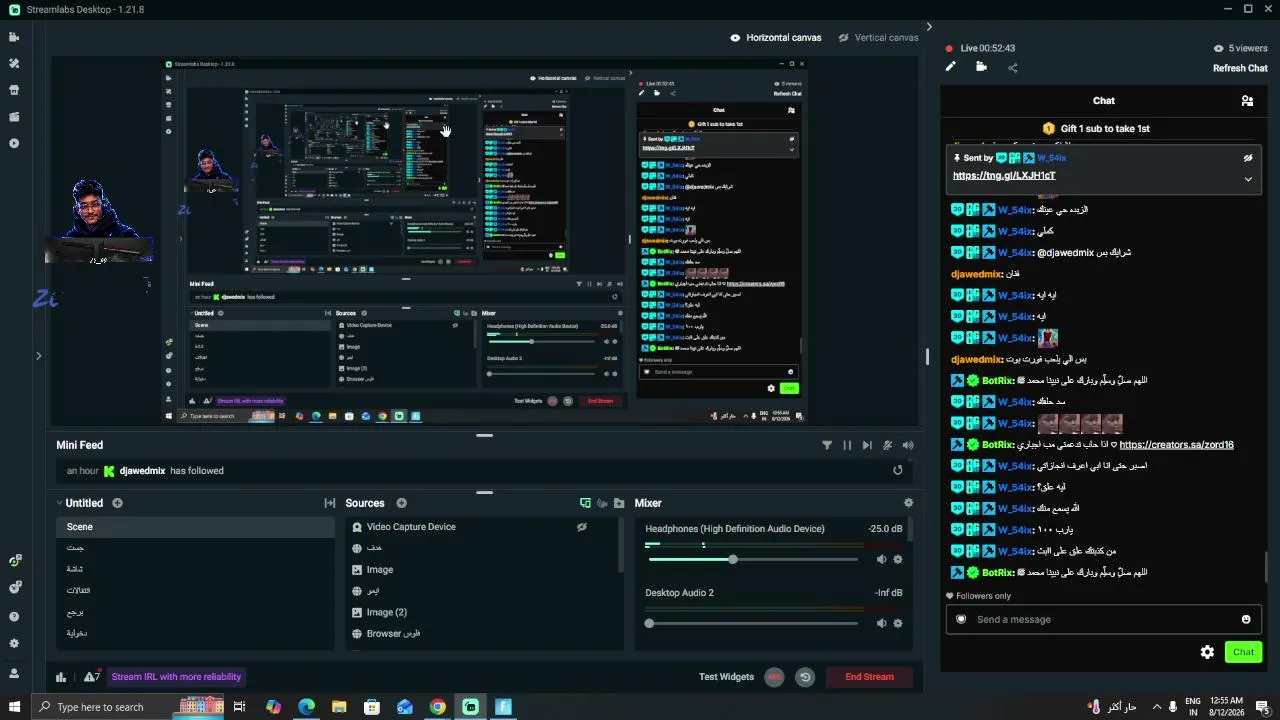Adjust the Desktop Audio 2 volume slider
Viewport: 1280px width, 720px height.
[753, 623]
